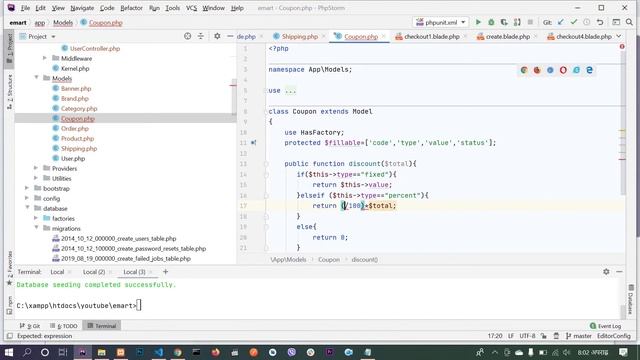Open the Structure side panel tab

(9, 91)
